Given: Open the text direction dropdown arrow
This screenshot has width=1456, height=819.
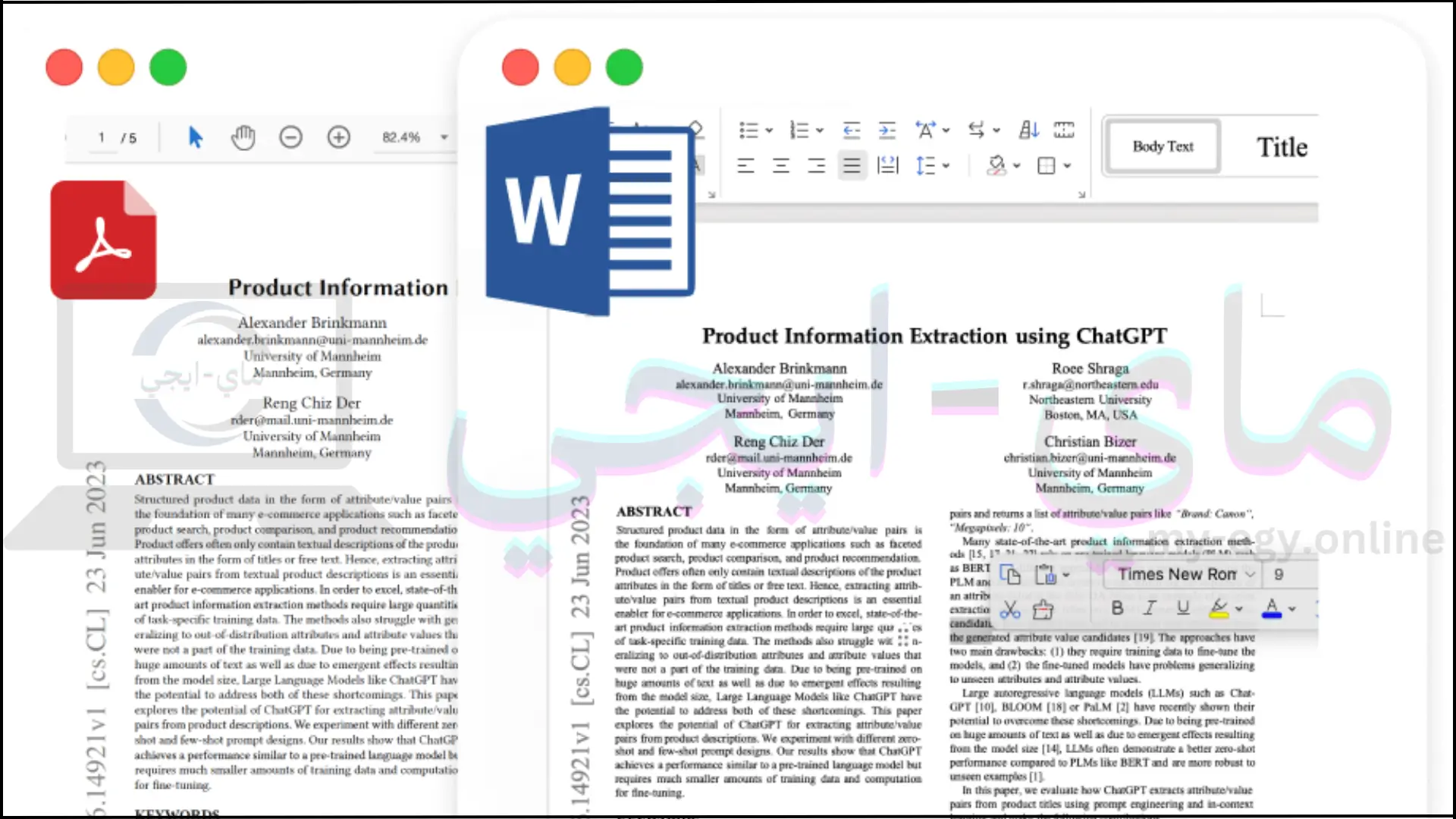Looking at the screenshot, I should pos(996,130).
